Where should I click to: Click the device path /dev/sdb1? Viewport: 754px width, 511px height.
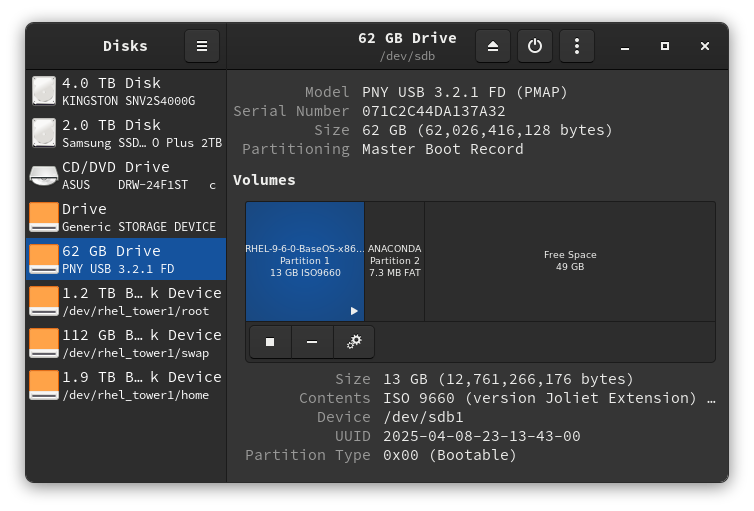click(x=423, y=417)
